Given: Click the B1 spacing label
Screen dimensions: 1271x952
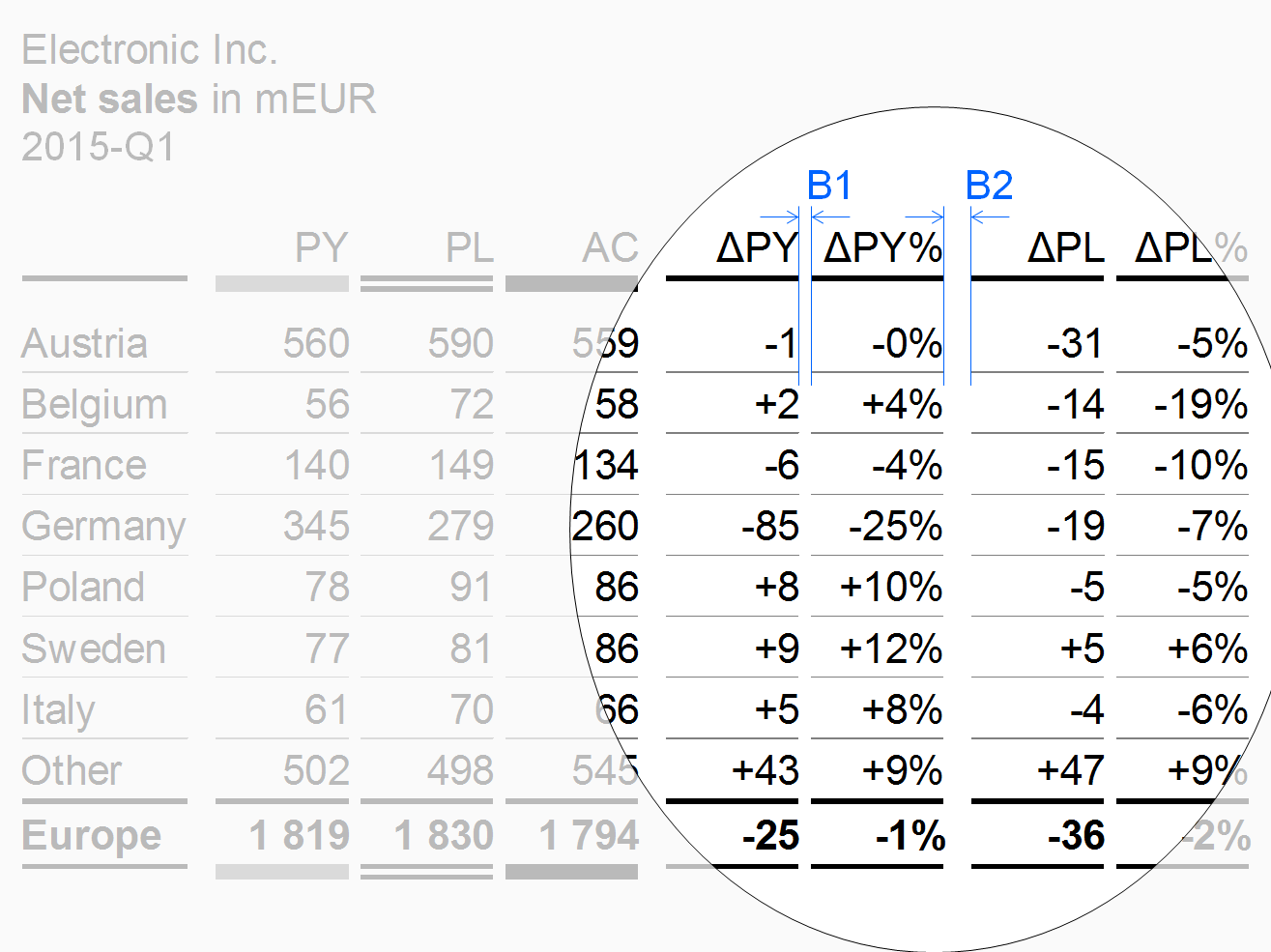Looking at the screenshot, I should point(829,185).
